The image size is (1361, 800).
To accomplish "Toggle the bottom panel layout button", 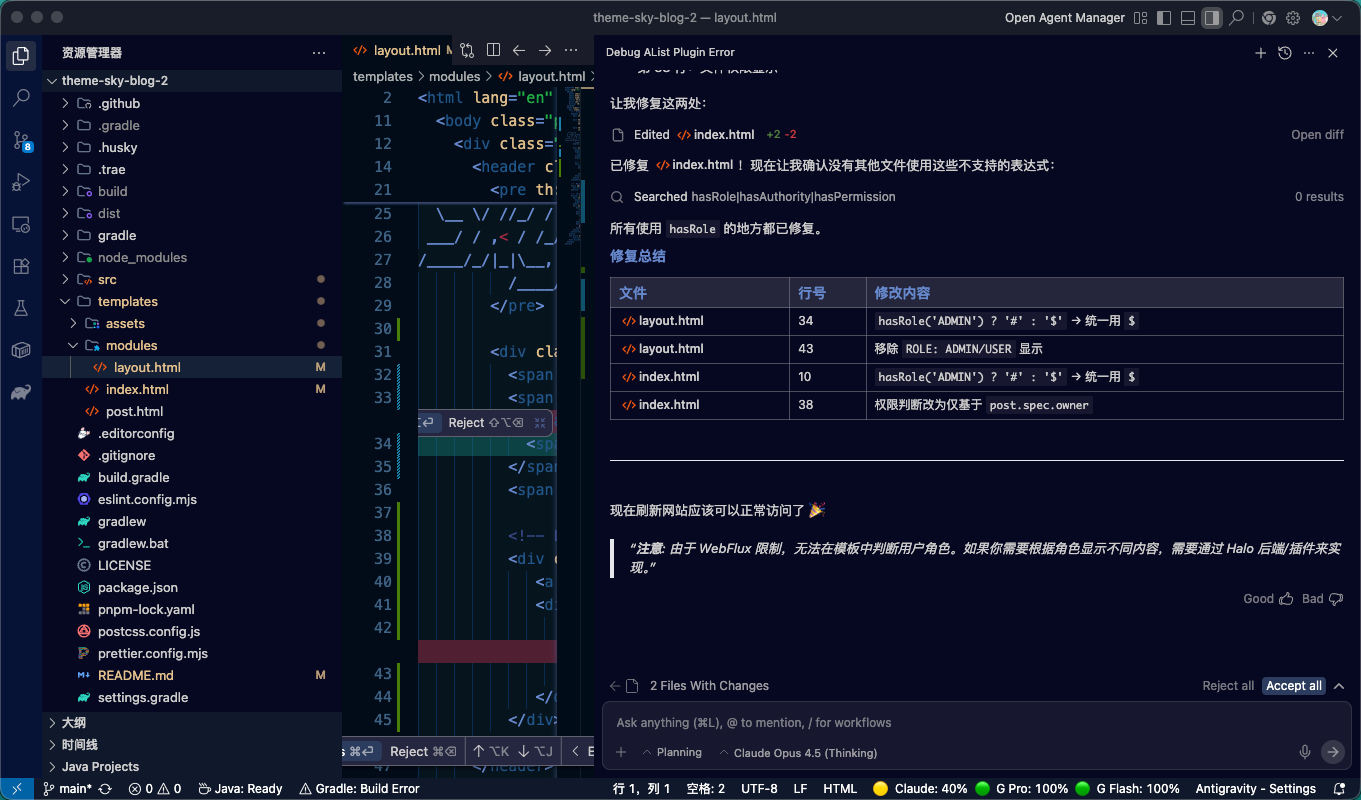I will [1188, 18].
